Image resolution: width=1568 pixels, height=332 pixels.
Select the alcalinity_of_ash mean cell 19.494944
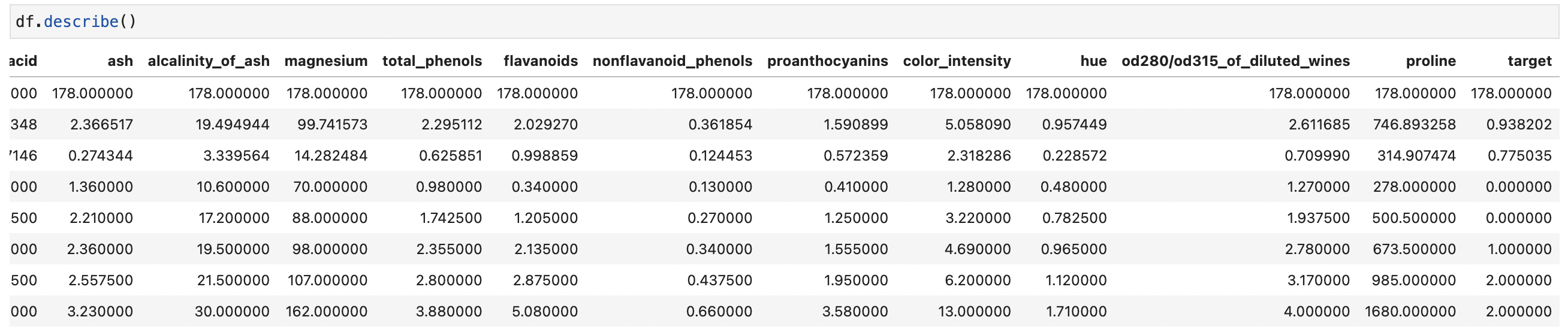pyautogui.click(x=232, y=125)
